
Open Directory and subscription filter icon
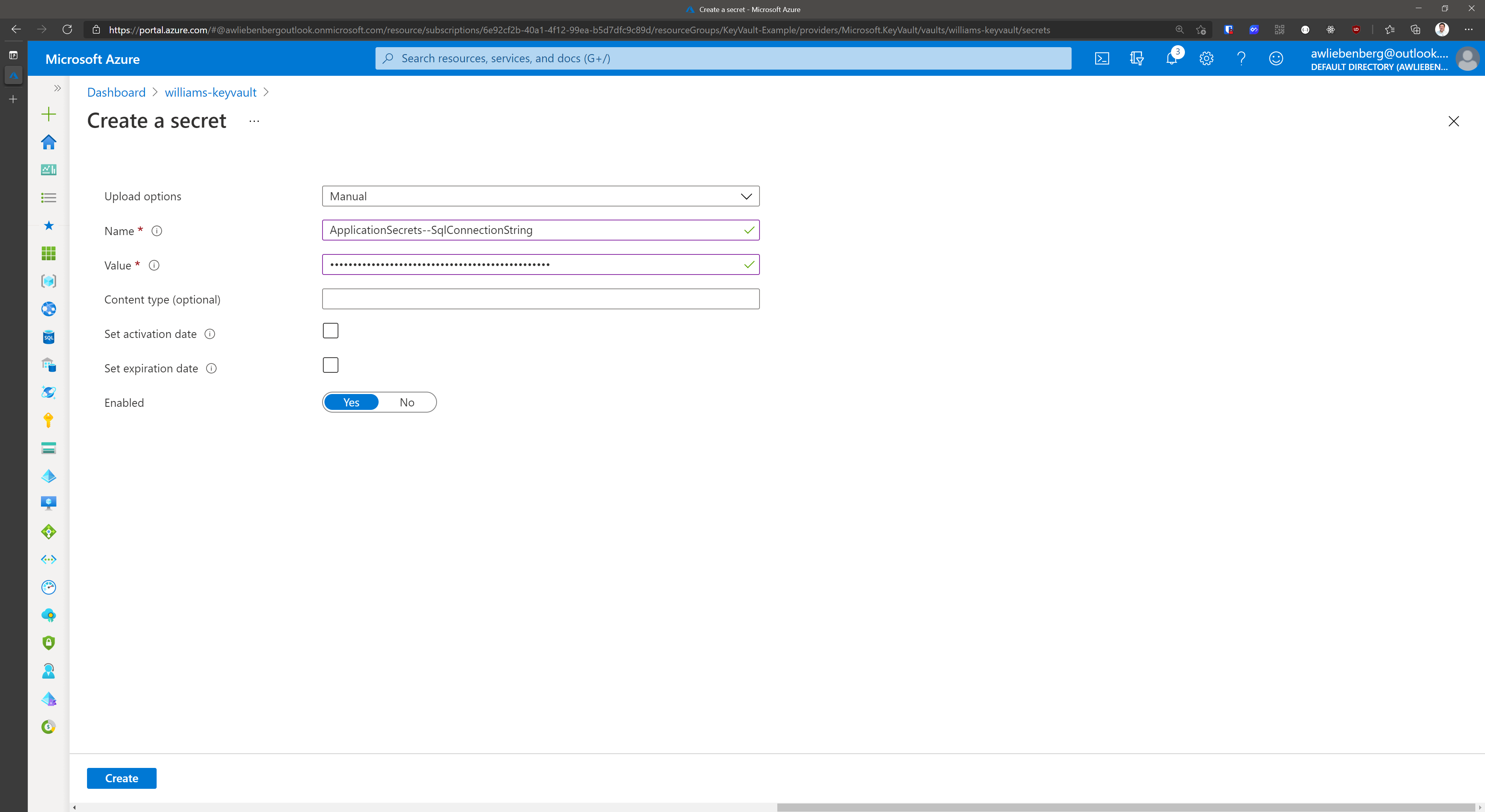[x=1136, y=58]
